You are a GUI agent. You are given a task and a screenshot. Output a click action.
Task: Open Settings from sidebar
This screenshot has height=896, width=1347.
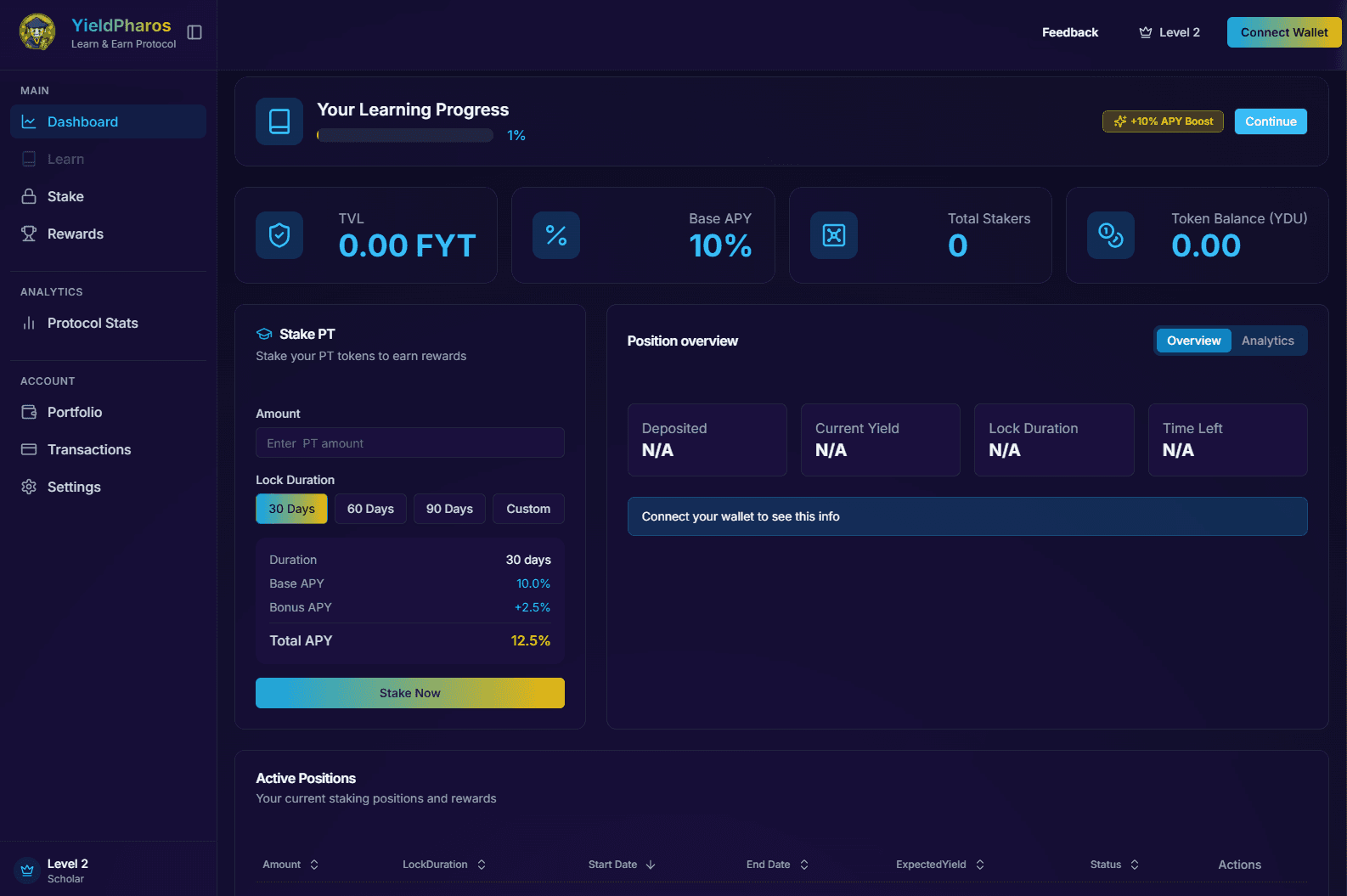point(108,487)
